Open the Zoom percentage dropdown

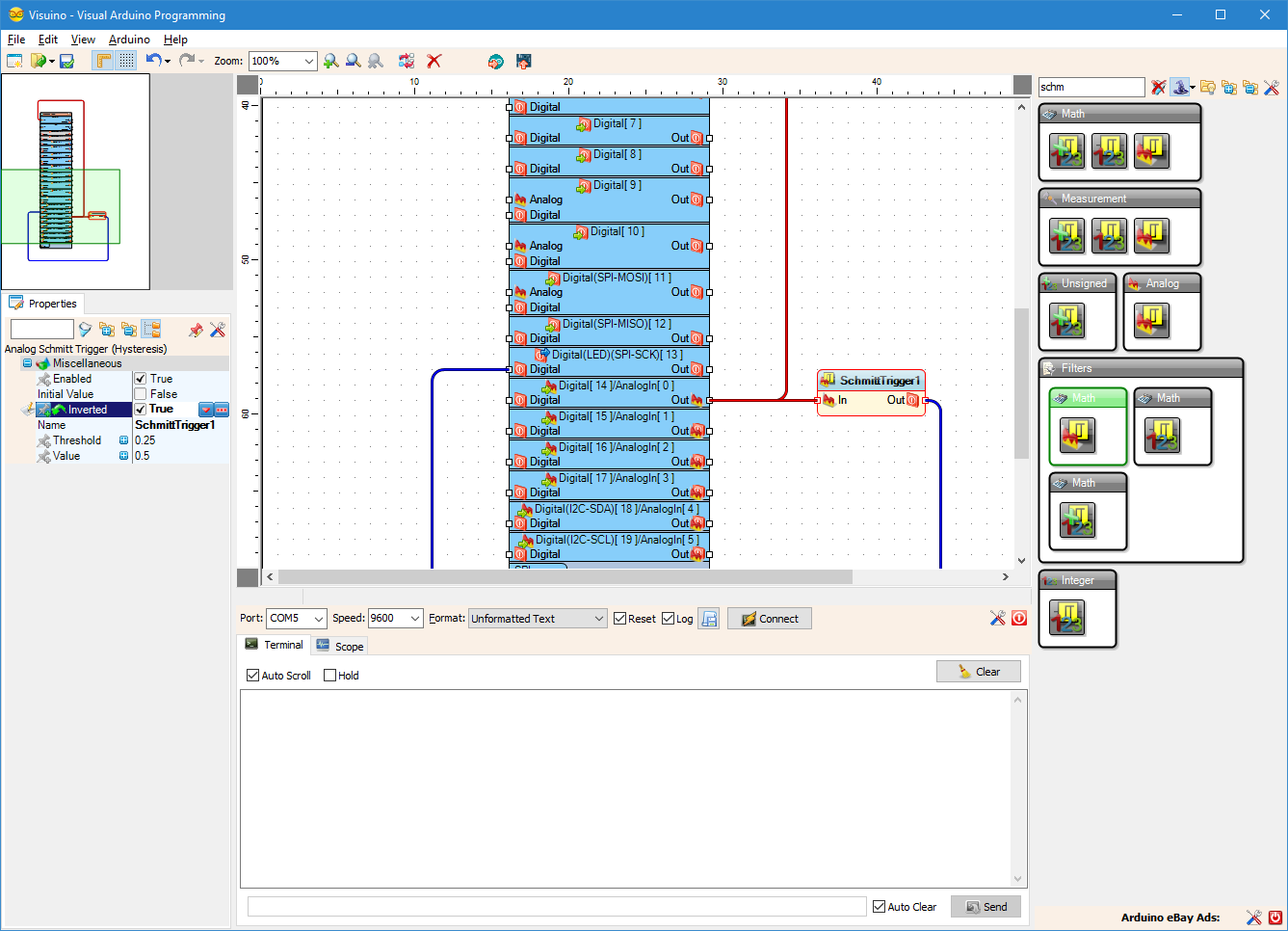[309, 61]
